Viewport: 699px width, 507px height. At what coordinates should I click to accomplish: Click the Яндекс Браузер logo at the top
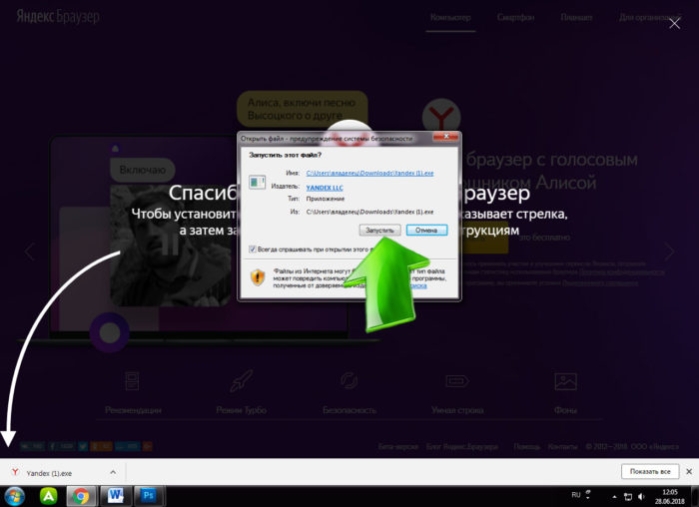(58, 16)
